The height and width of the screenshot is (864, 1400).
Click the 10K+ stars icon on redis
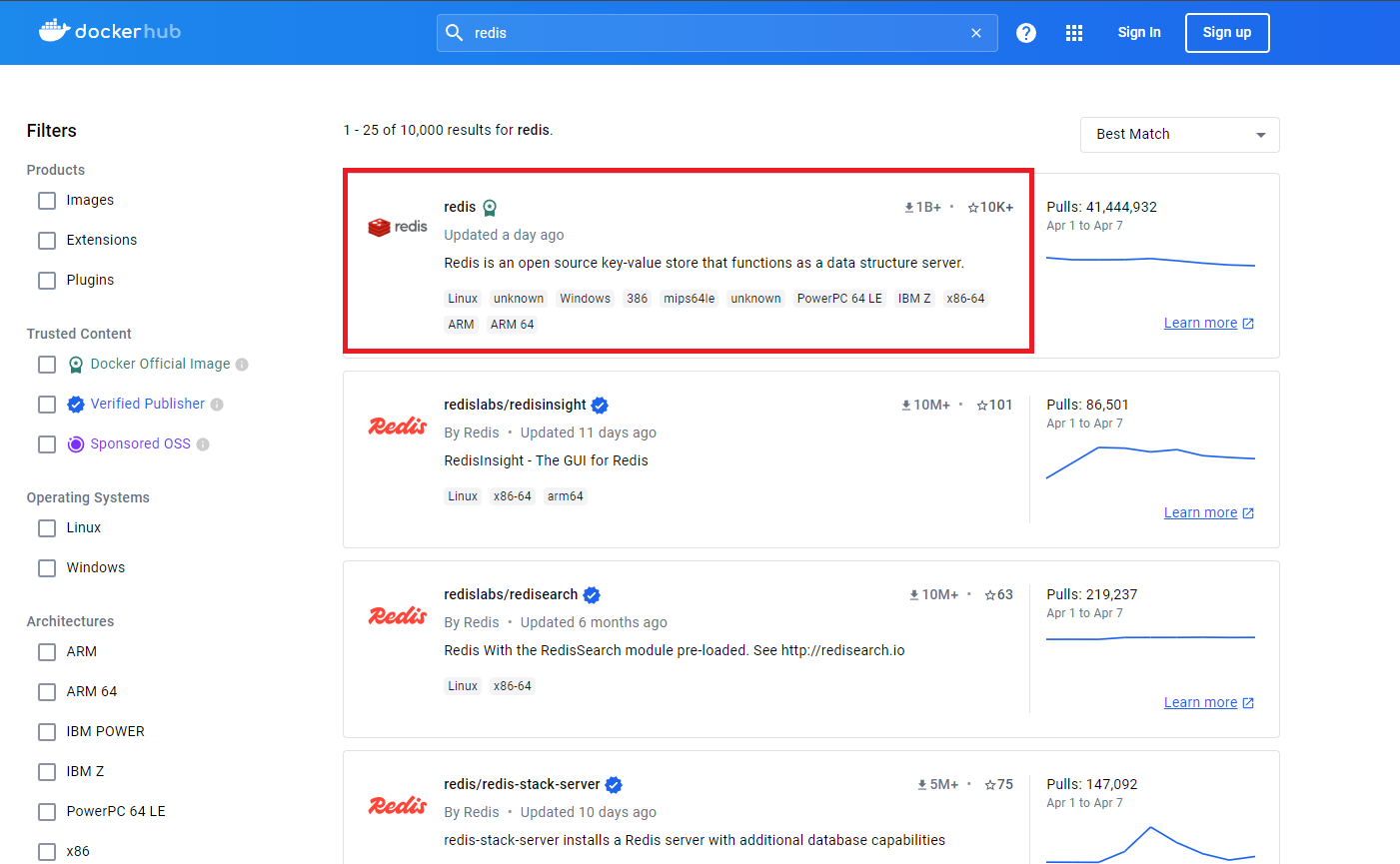[x=973, y=208]
